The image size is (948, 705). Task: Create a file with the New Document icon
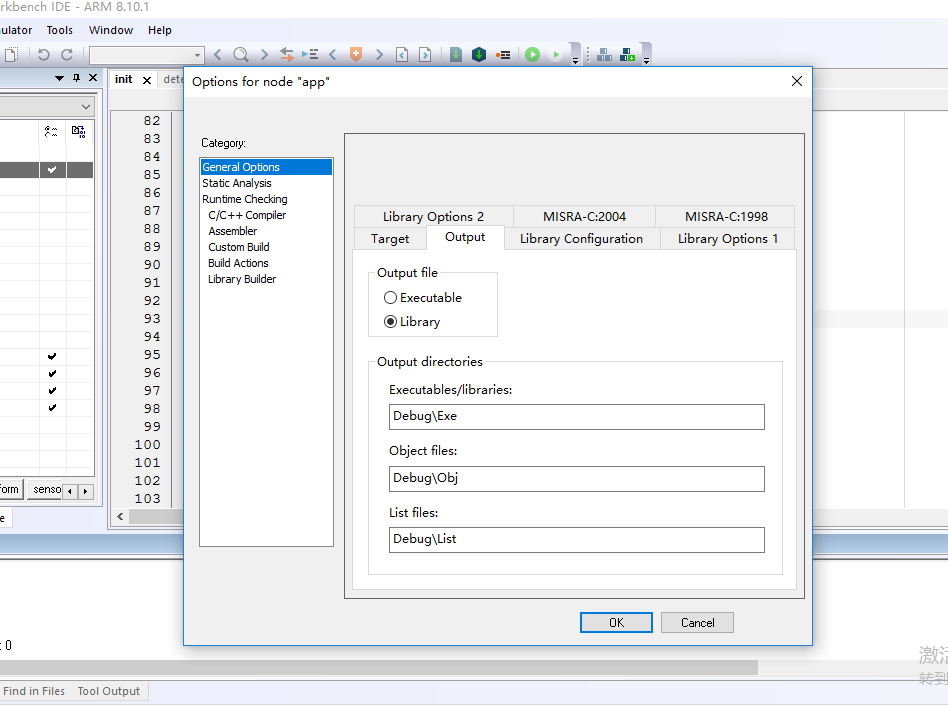tap(10, 55)
